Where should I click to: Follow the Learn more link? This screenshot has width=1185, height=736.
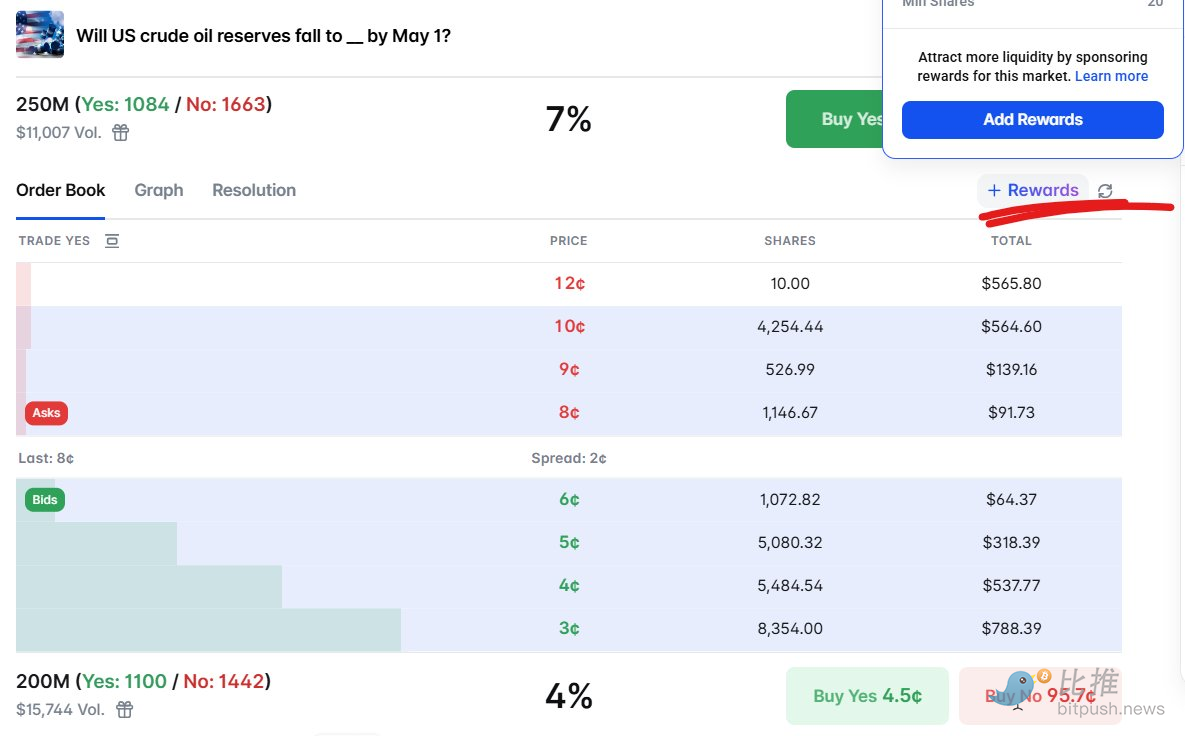[x=1111, y=76]
